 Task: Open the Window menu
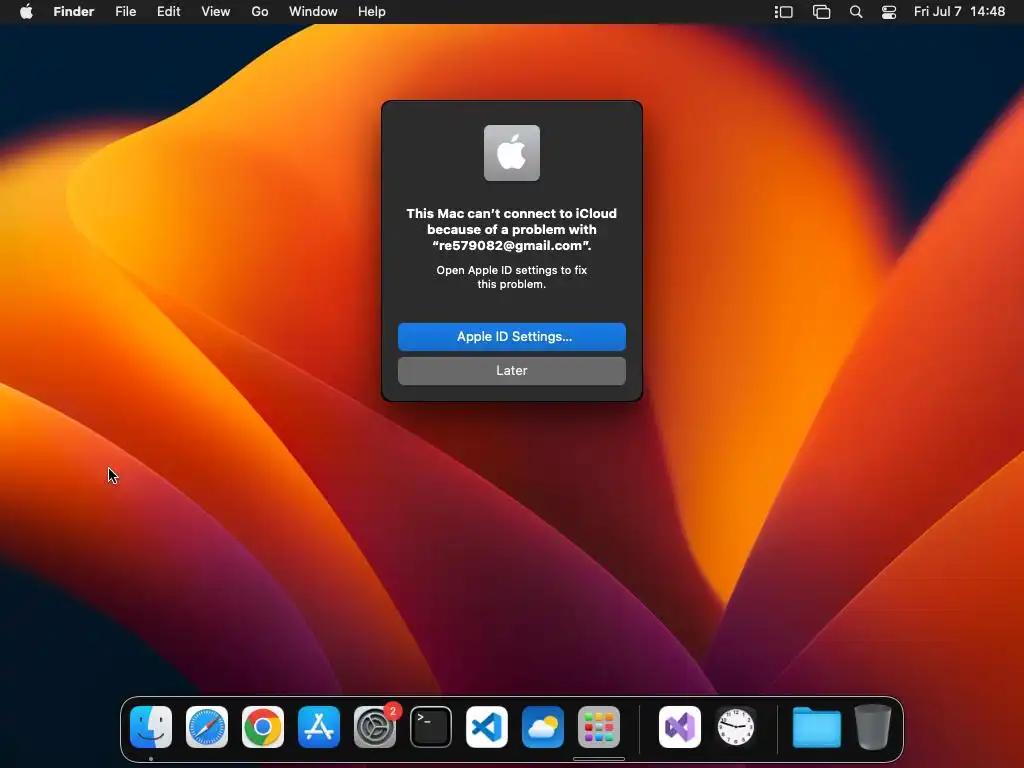[x=313, y=12]
